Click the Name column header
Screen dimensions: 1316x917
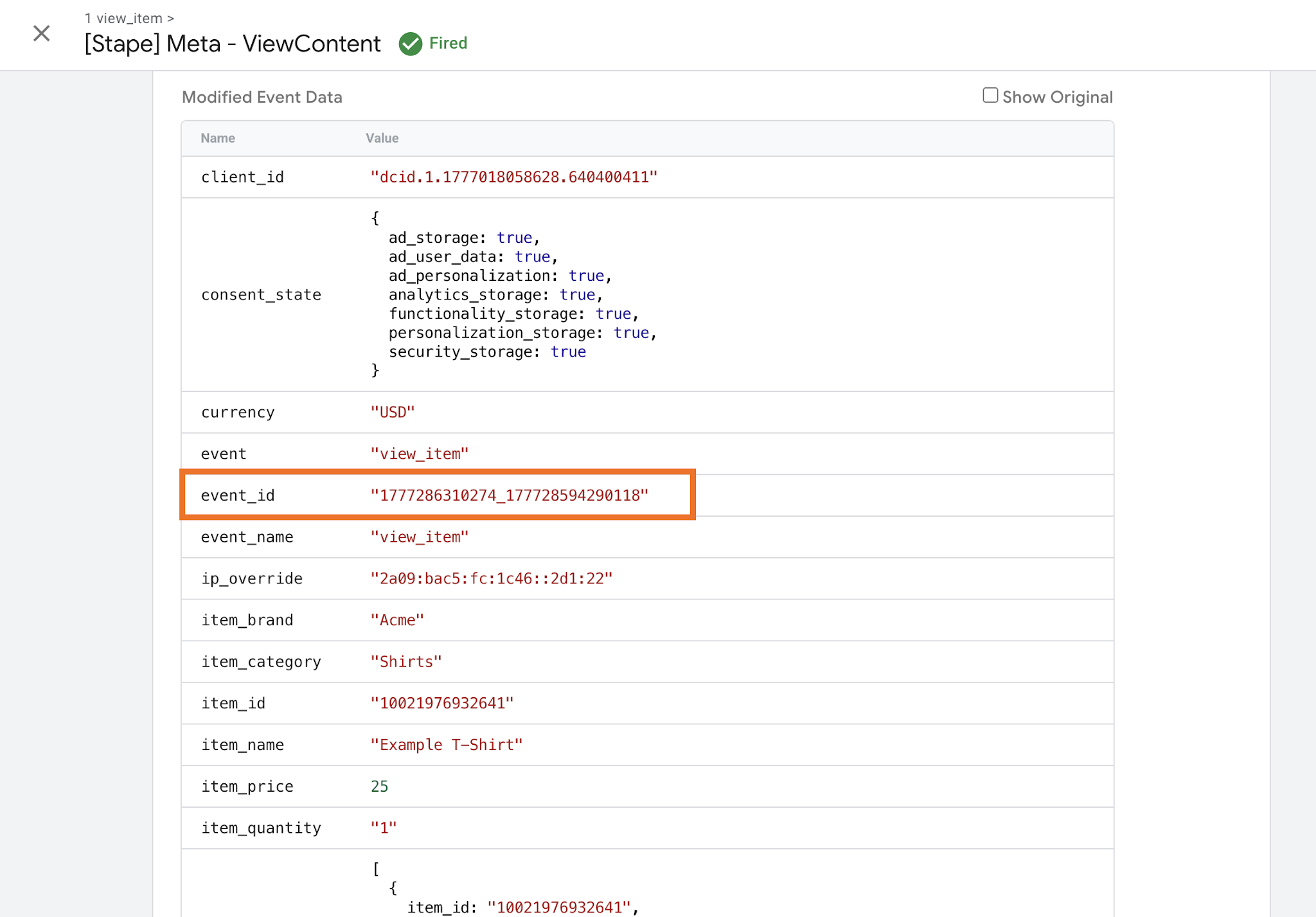tap(218, 138)
